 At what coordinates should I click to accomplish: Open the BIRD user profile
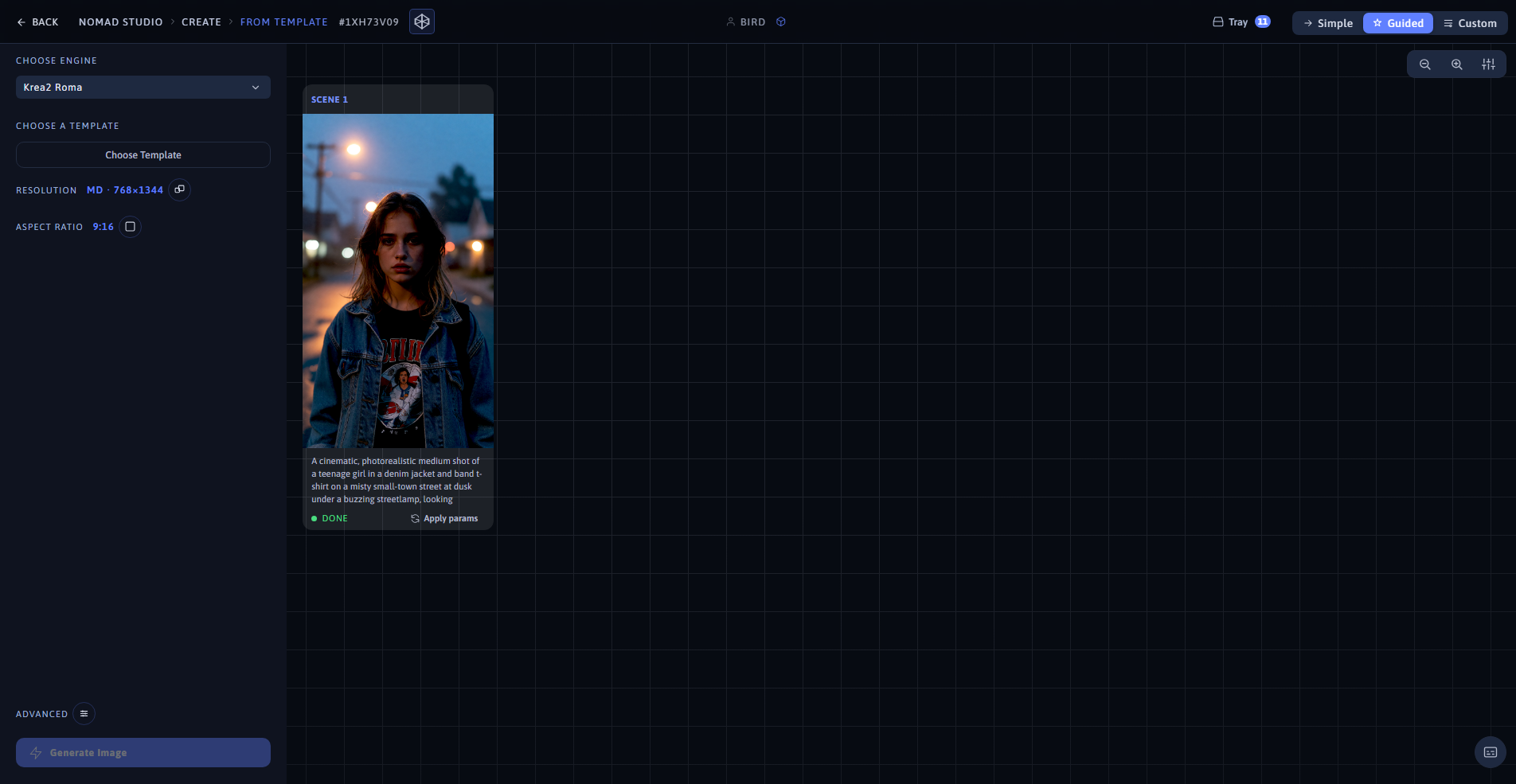click(x=746, y=22)
